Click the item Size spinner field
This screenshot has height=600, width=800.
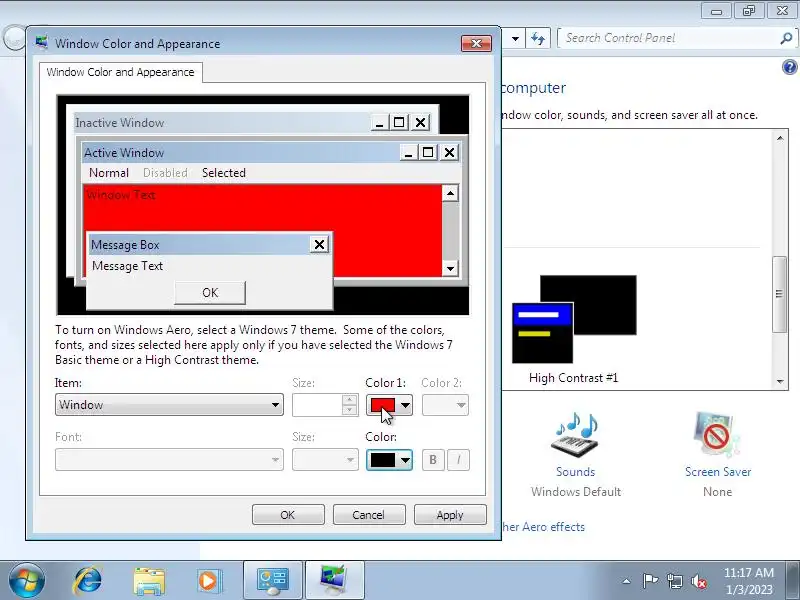coord(317,405)
